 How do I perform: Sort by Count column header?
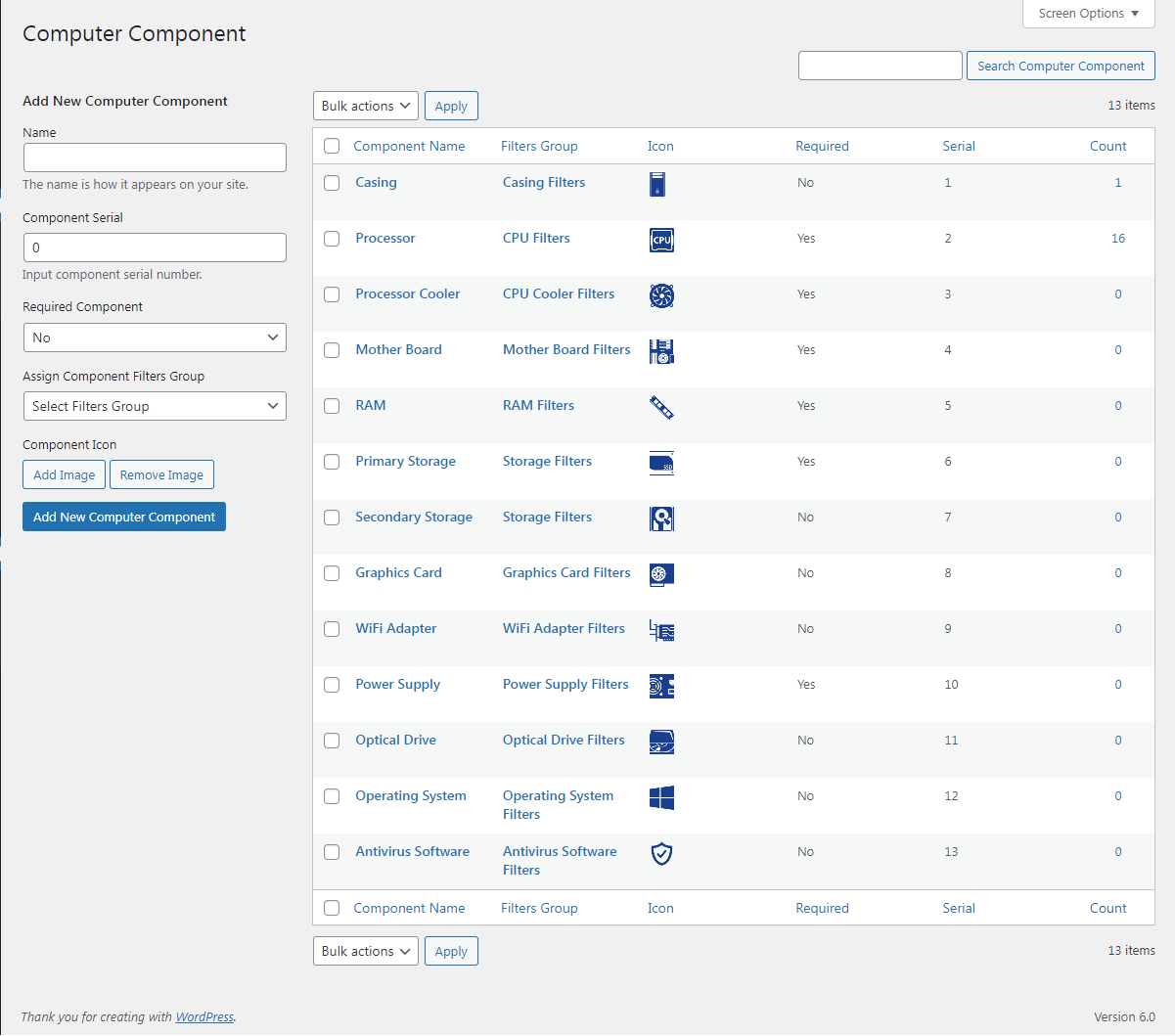[x=1108, y=146]
